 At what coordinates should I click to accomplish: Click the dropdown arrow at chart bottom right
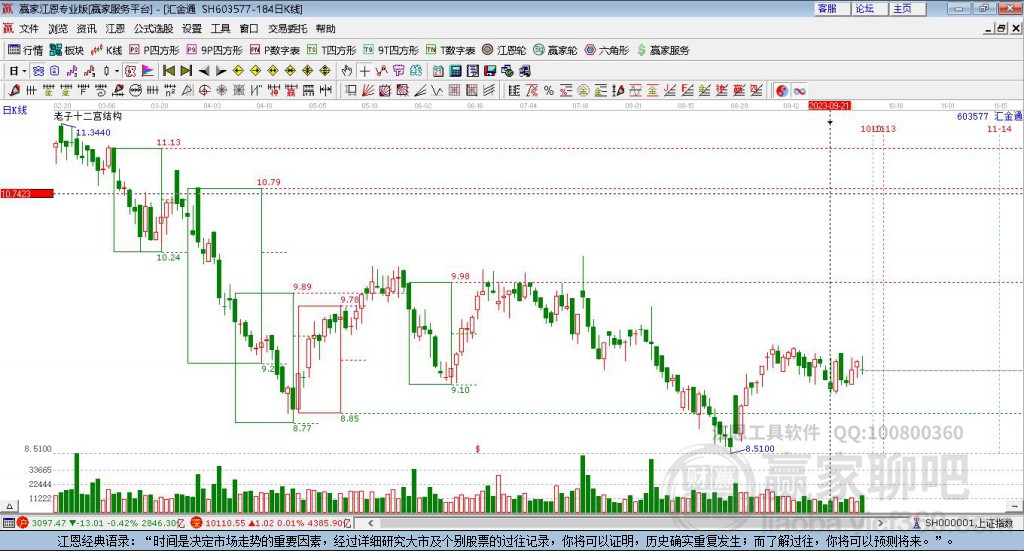(1014, 506)
